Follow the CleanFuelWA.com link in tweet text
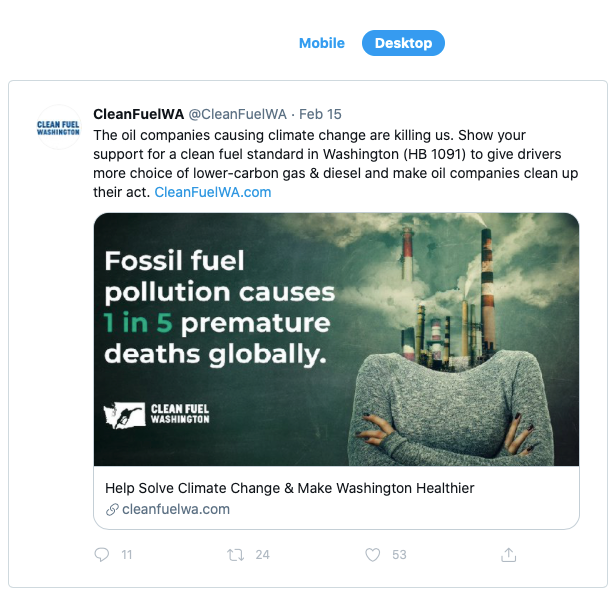The image size is (612, 594). (x=213, y=192)
